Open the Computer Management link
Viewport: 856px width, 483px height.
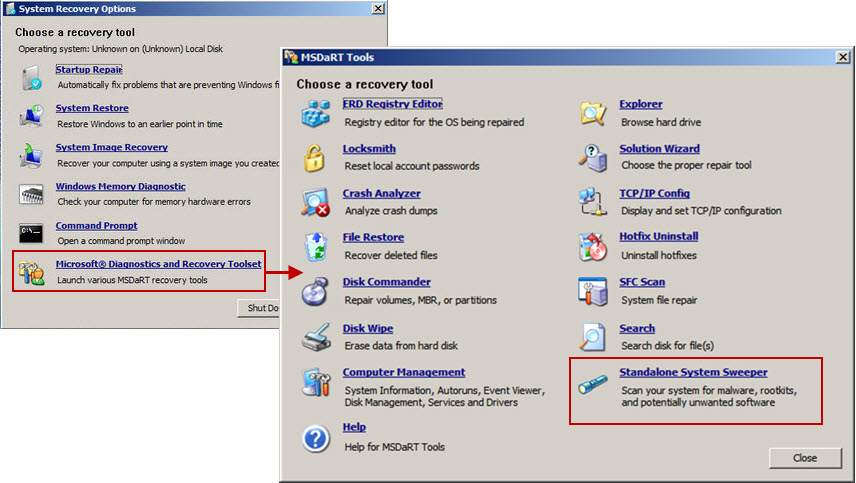[404, 372]
